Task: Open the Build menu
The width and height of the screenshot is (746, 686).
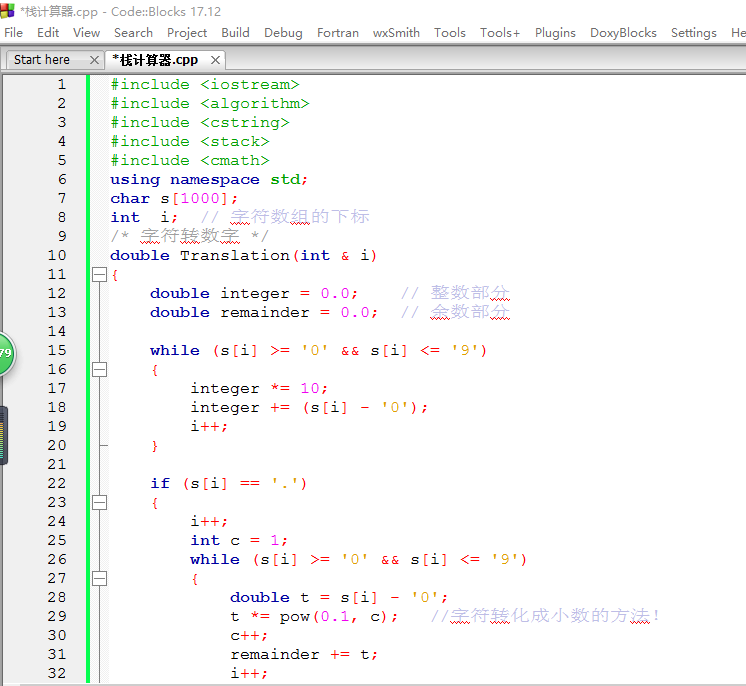Action: [x=236, y=33]
